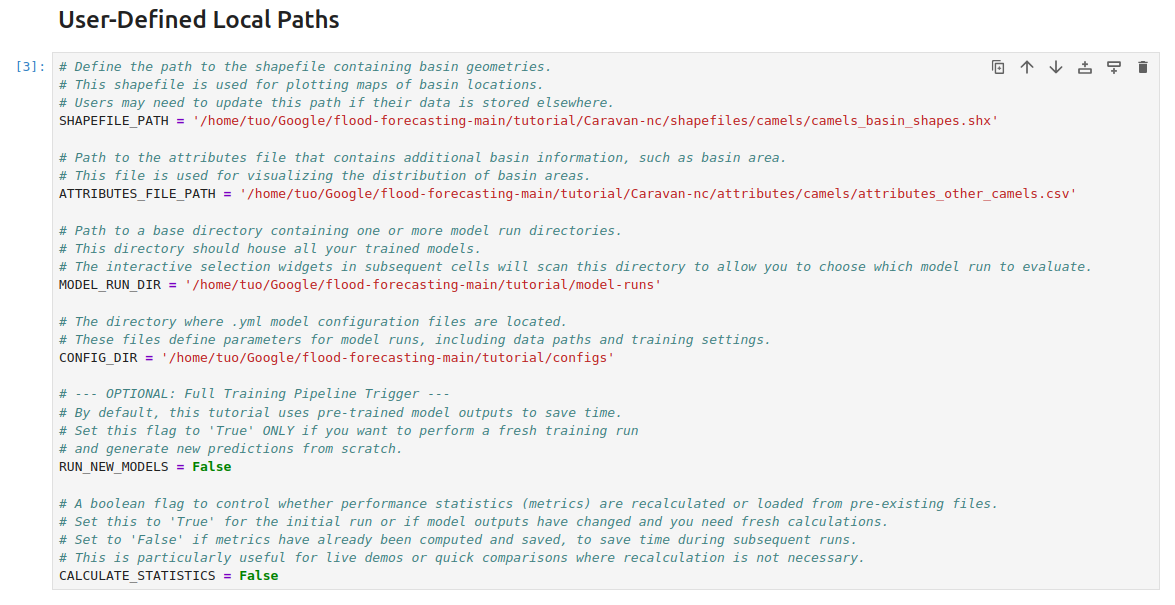Click the False value of RUN_NEW_MODELS
1175x605 pixels.
pos(212,467)
